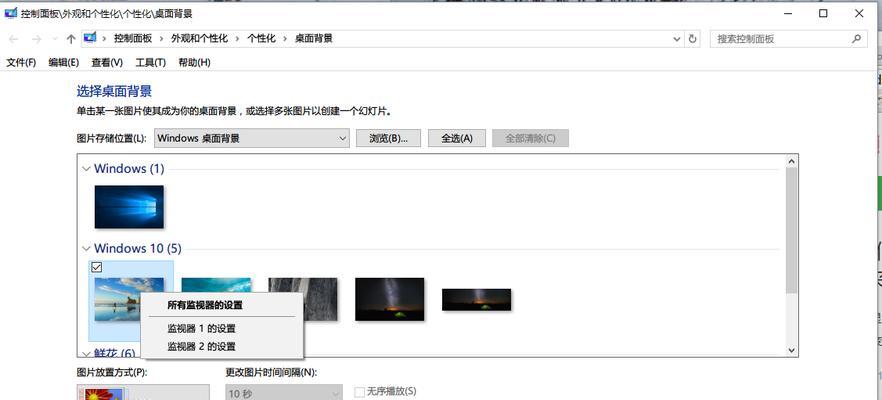Collapse the Windows (1) group
This screenshot has width=882, height=400.
(86, 169)
